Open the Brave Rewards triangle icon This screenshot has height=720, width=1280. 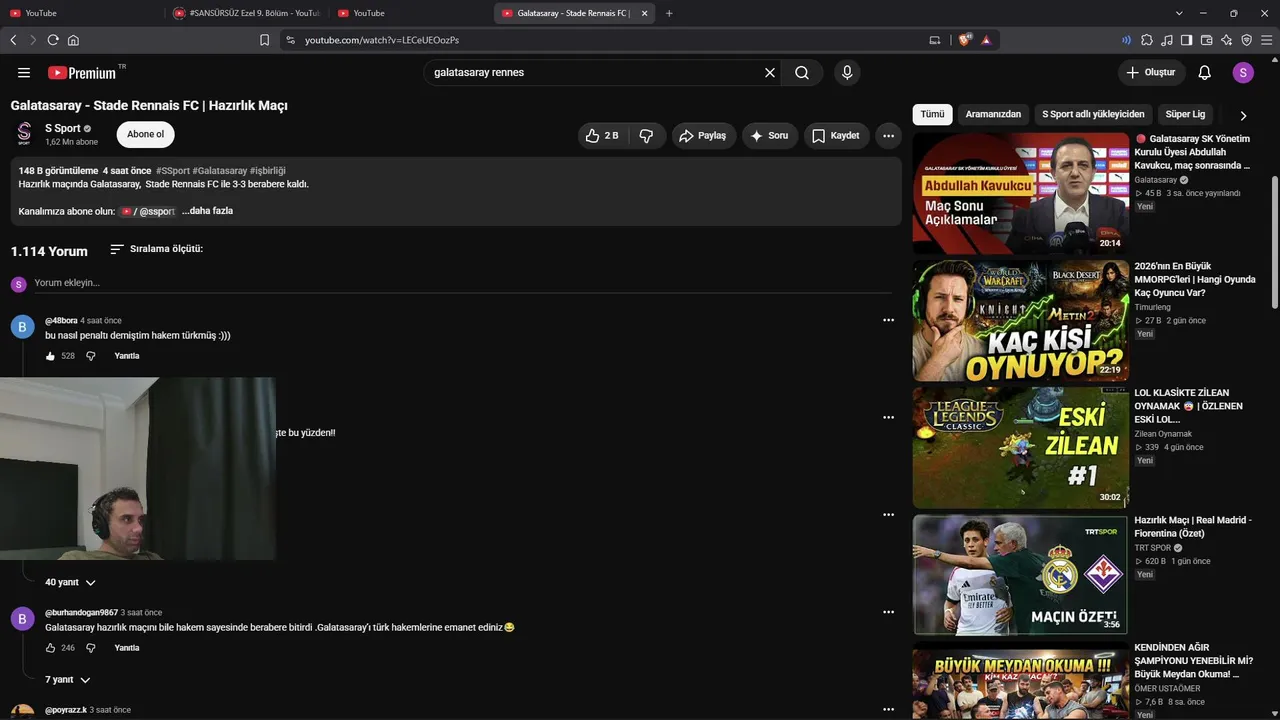tap(986, 40)
